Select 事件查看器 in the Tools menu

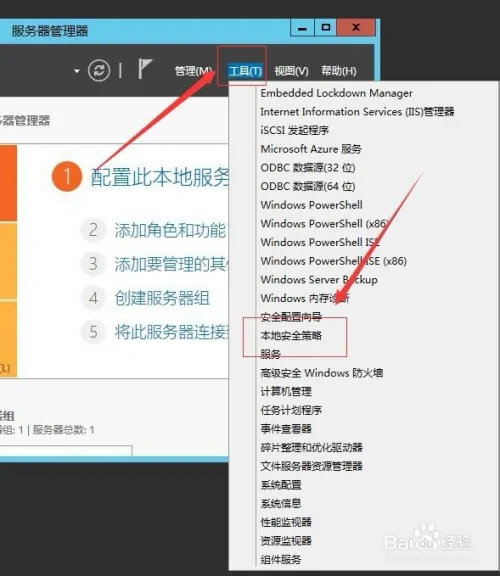(x=286, y=429)
